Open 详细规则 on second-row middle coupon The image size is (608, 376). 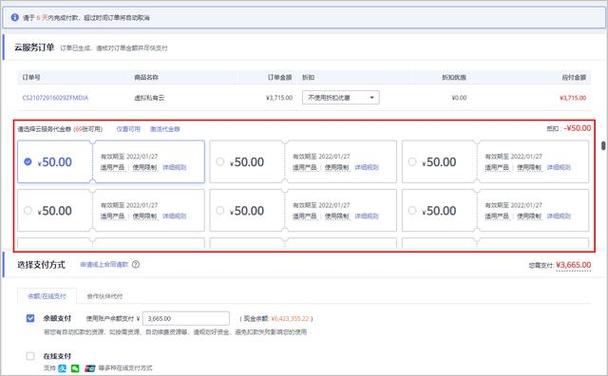(x=367, y=216)
